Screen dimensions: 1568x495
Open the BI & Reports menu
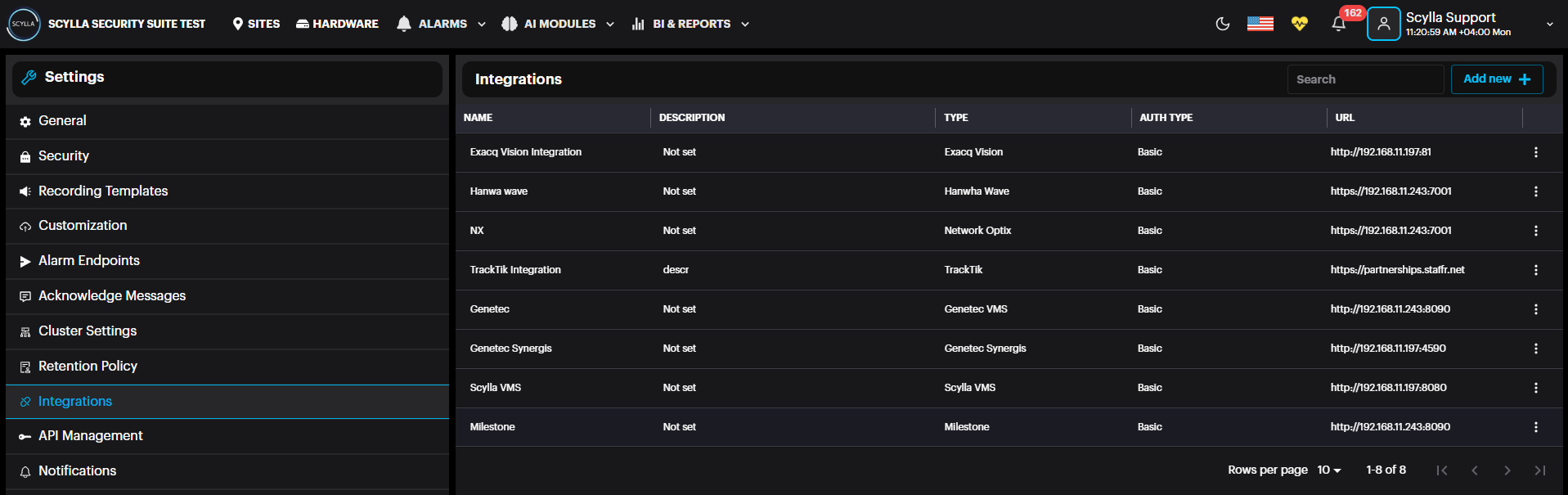click(x=690, y=24)
